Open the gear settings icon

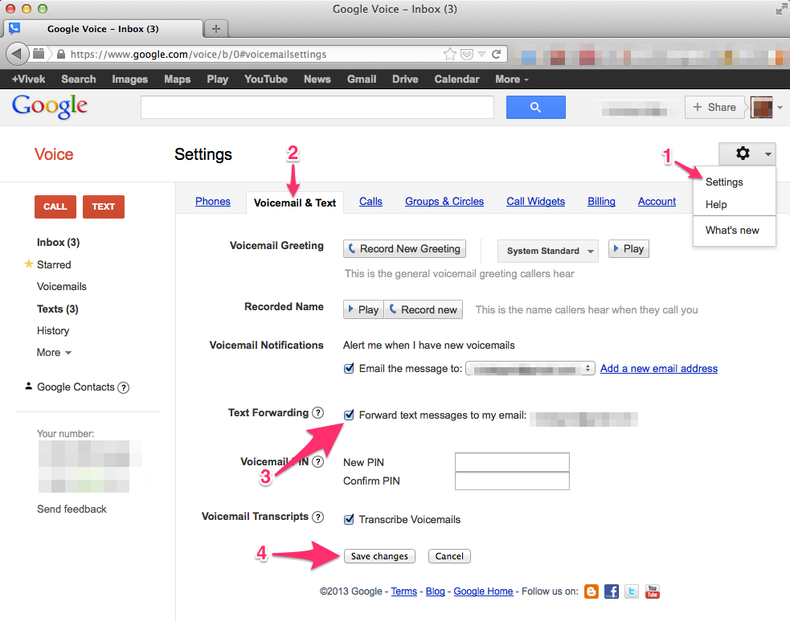point(743,153)
